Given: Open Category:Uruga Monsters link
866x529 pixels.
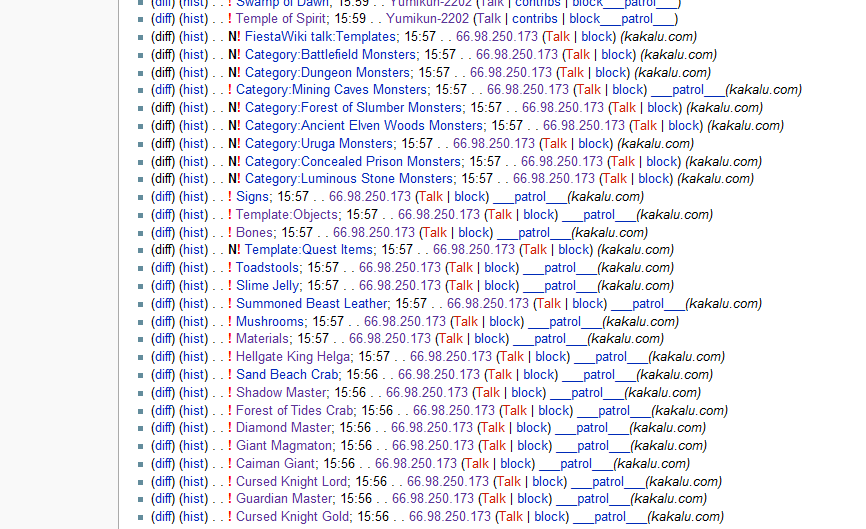Looking at the screenshot, I should tap(319, 144).
